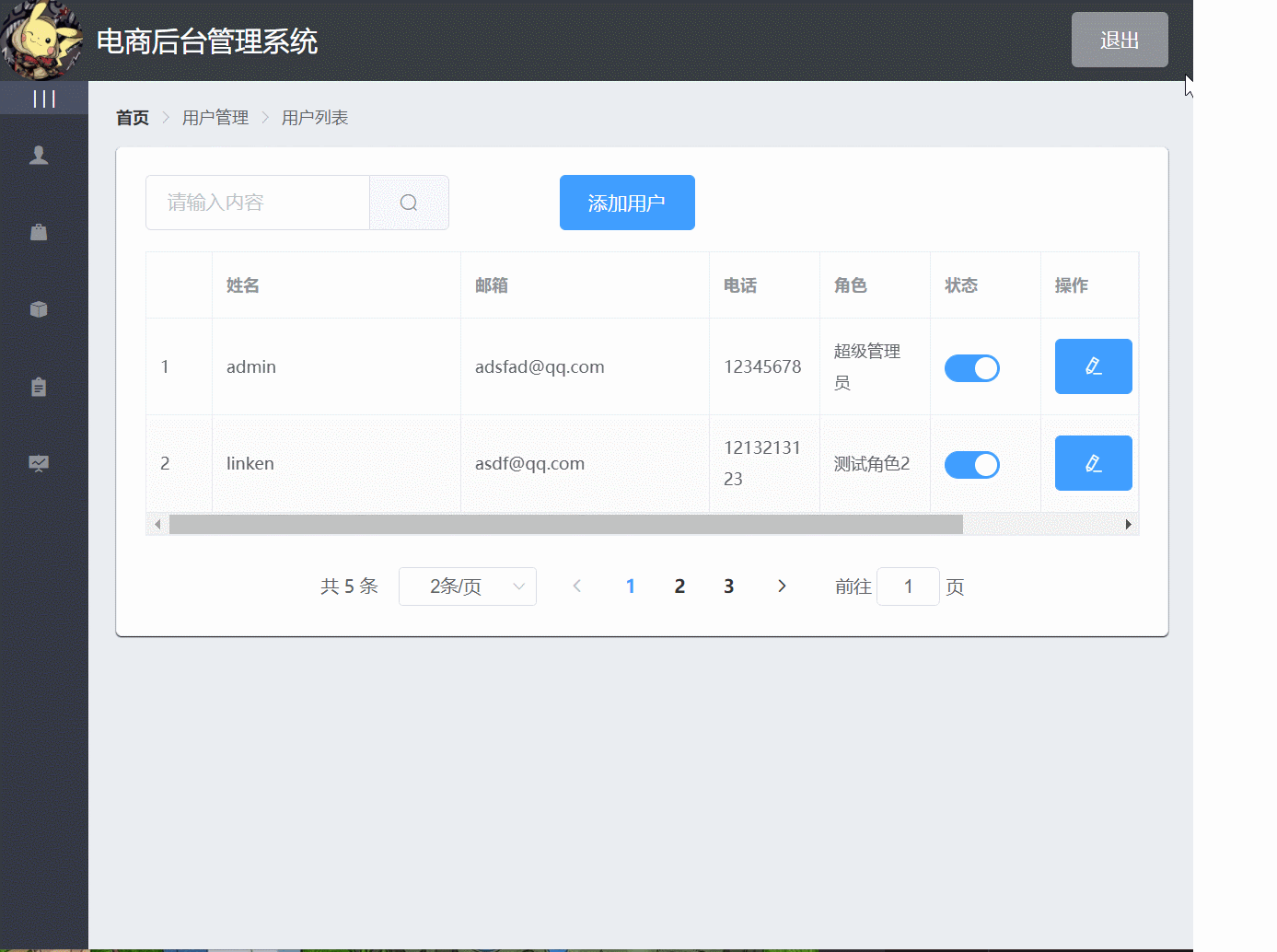Open the chart statistics sidebar icon
This screenshot has width=1277, height=952.
pyautogui.click(x=39, y=463)
